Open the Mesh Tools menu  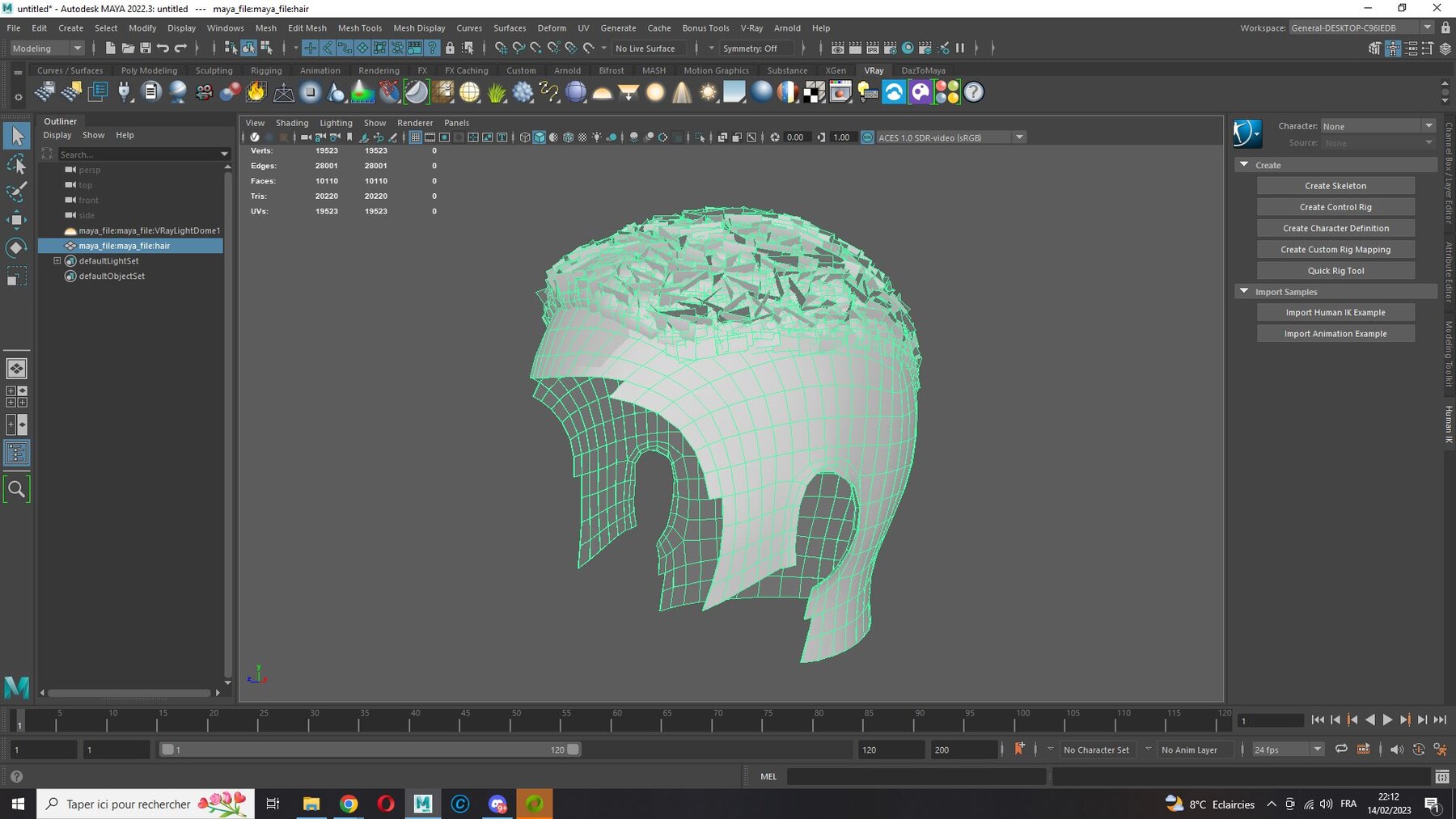pyautogui.click(x=360, y=27)
